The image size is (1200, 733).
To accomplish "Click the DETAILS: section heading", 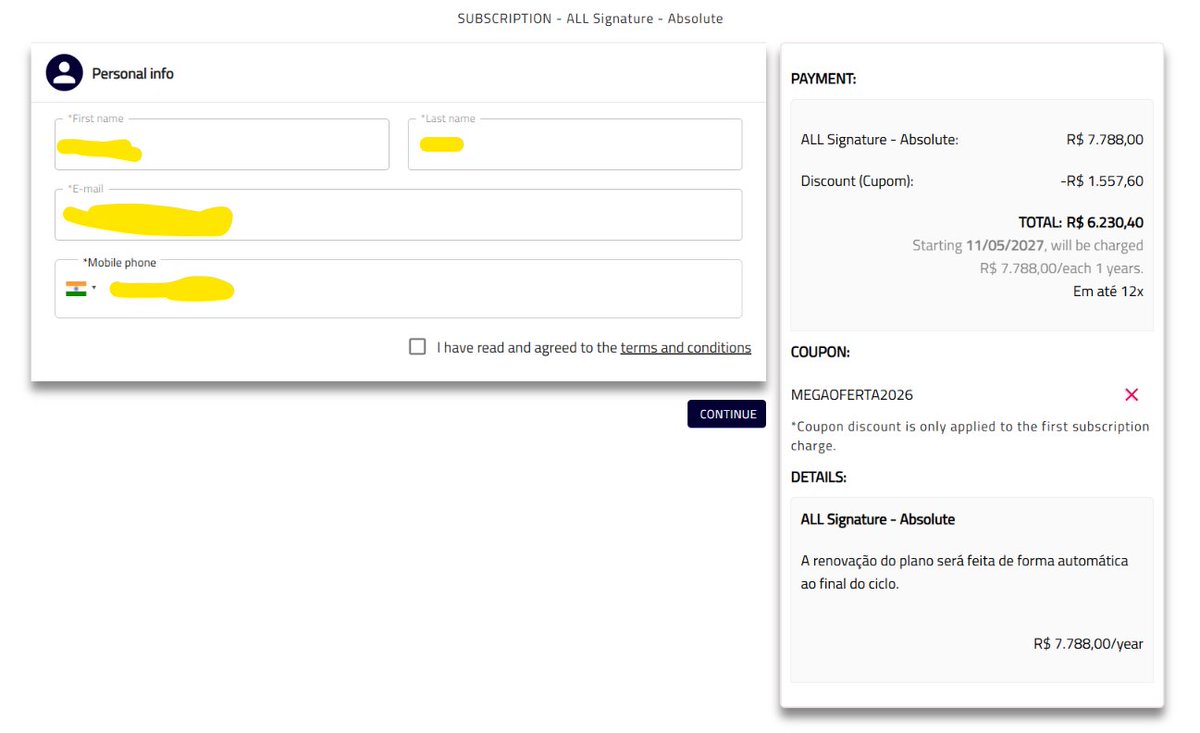I will pyautogui.click(x=819, y=478).
